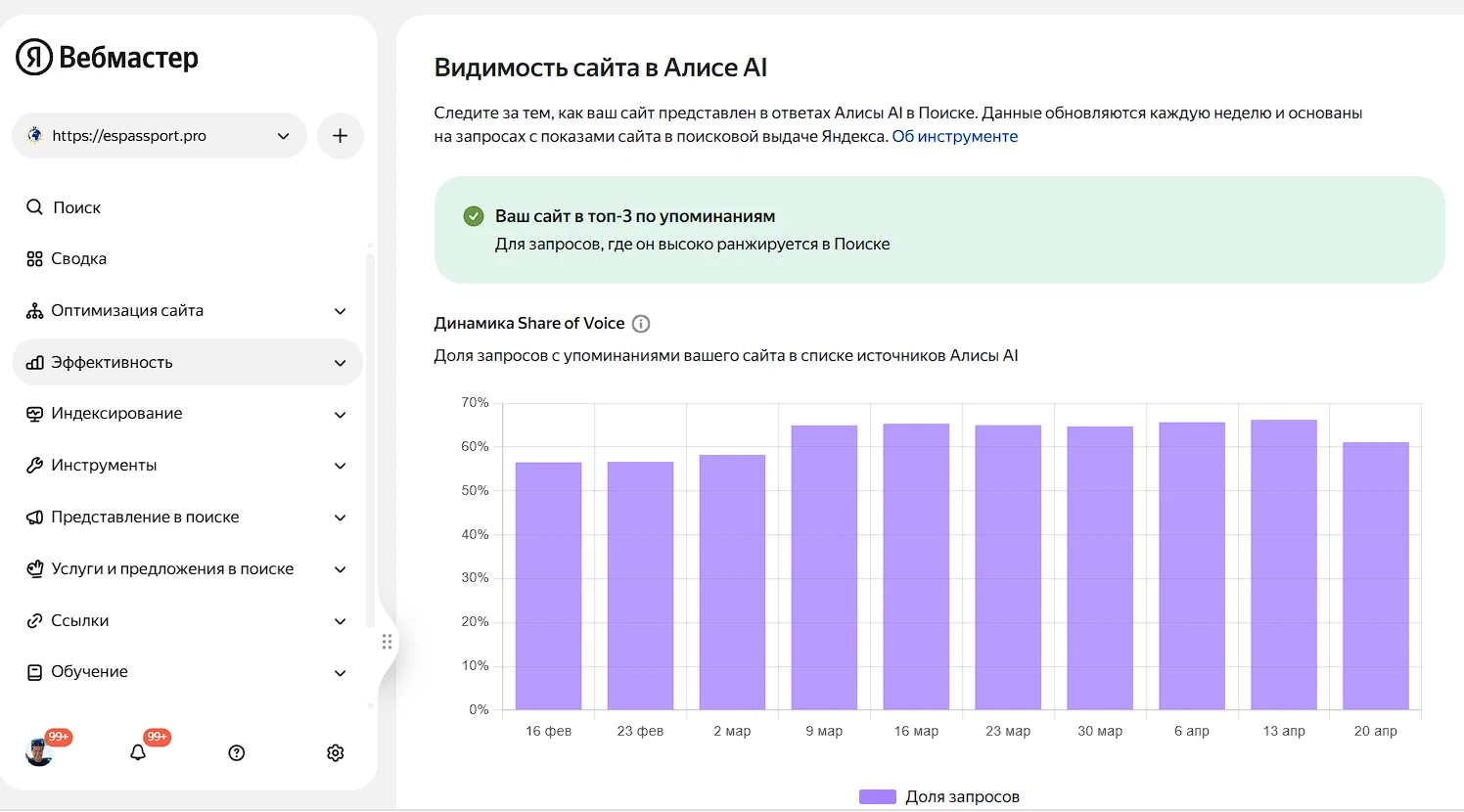Screen dimensions: 1464x812
Task: Select the 6 апр chart bar
Action: tap(1192, 566)
